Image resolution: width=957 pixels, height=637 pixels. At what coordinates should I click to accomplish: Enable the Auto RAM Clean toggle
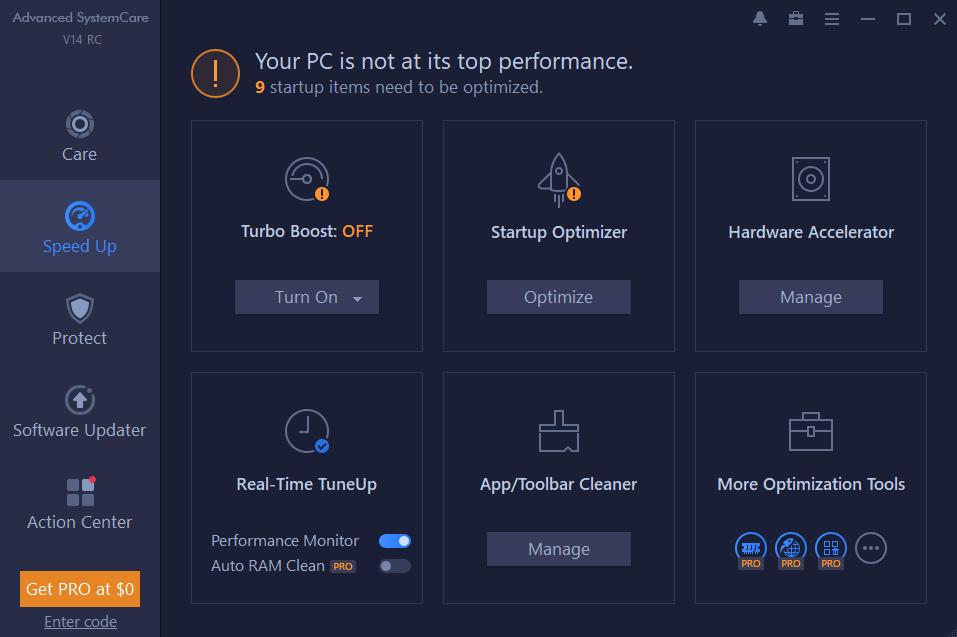coord(395,566)
